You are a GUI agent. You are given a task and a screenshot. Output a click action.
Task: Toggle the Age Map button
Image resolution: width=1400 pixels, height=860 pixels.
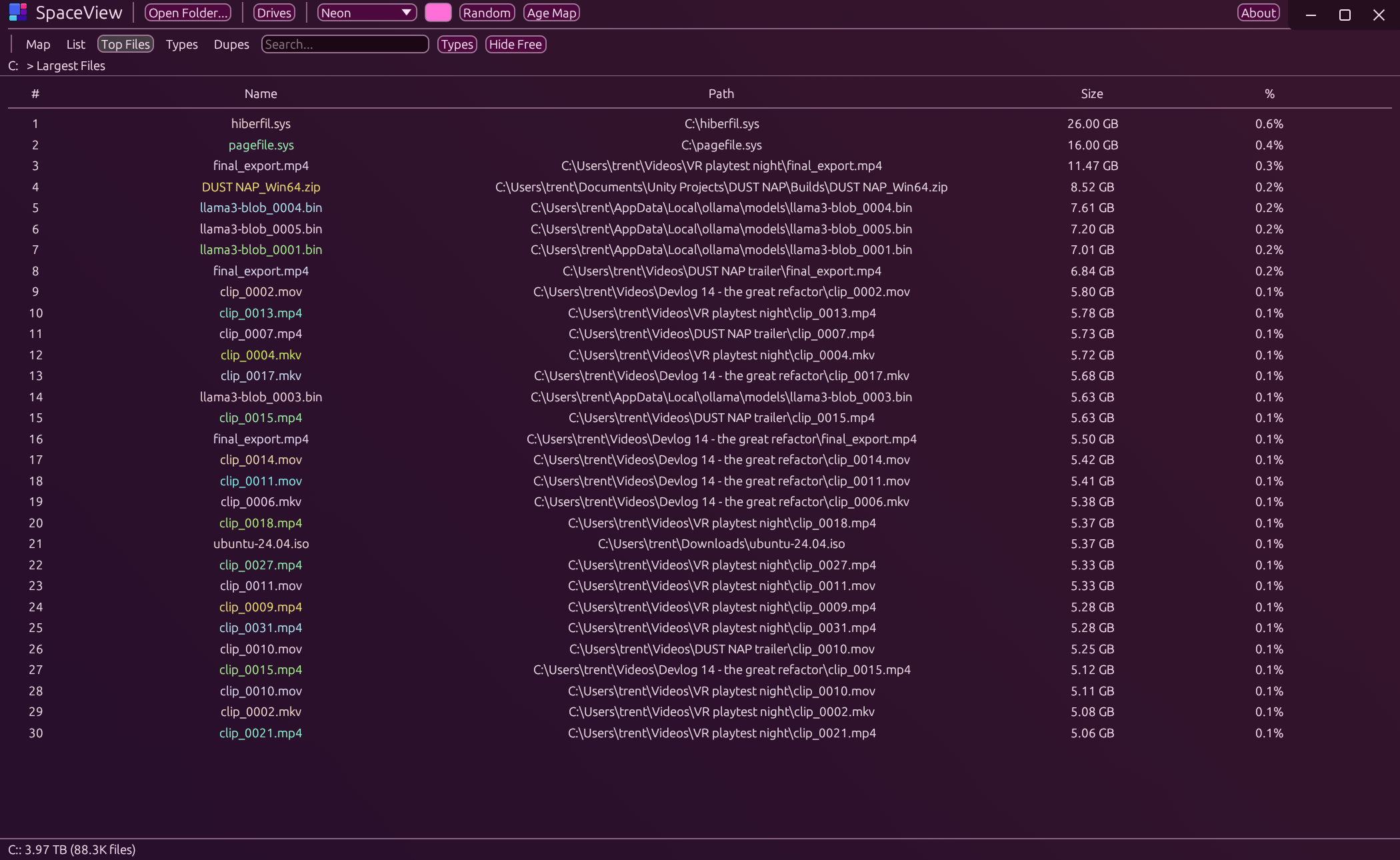pos(551,13)
